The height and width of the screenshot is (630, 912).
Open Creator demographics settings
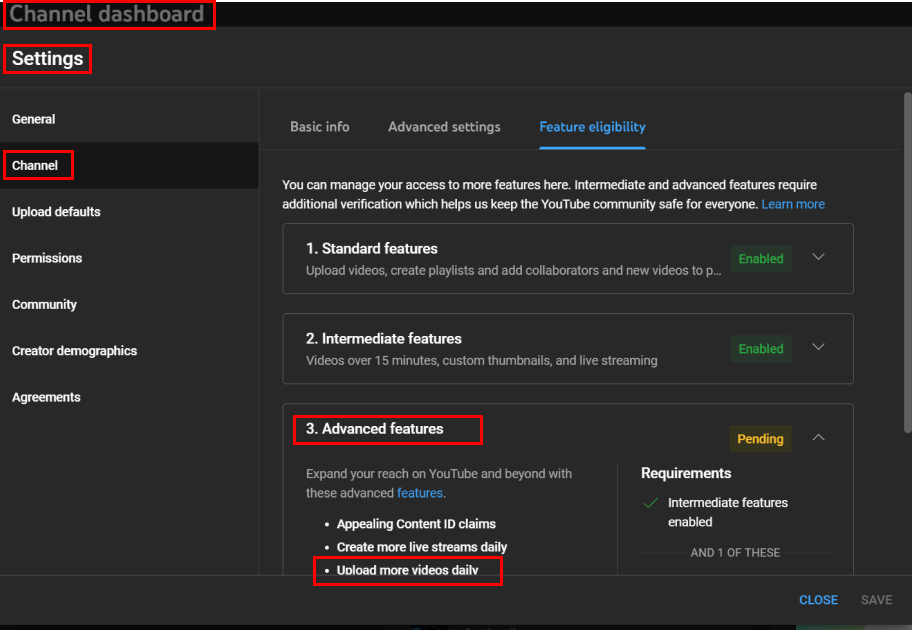point(74,351)
